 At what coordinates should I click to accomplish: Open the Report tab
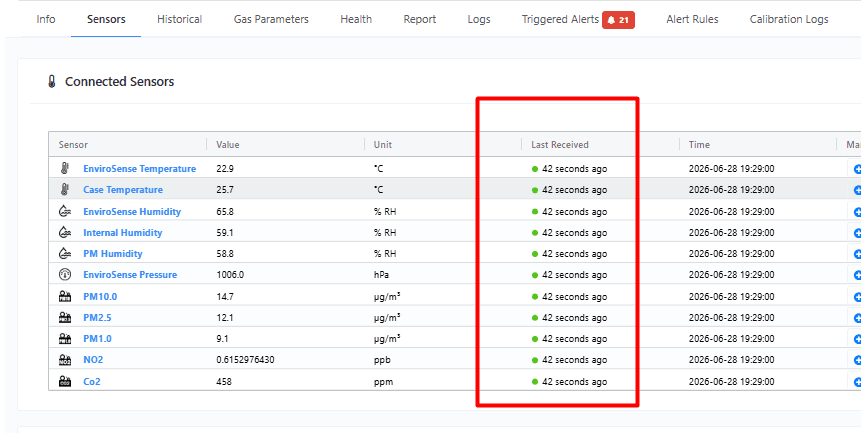(x=420, y=19)
